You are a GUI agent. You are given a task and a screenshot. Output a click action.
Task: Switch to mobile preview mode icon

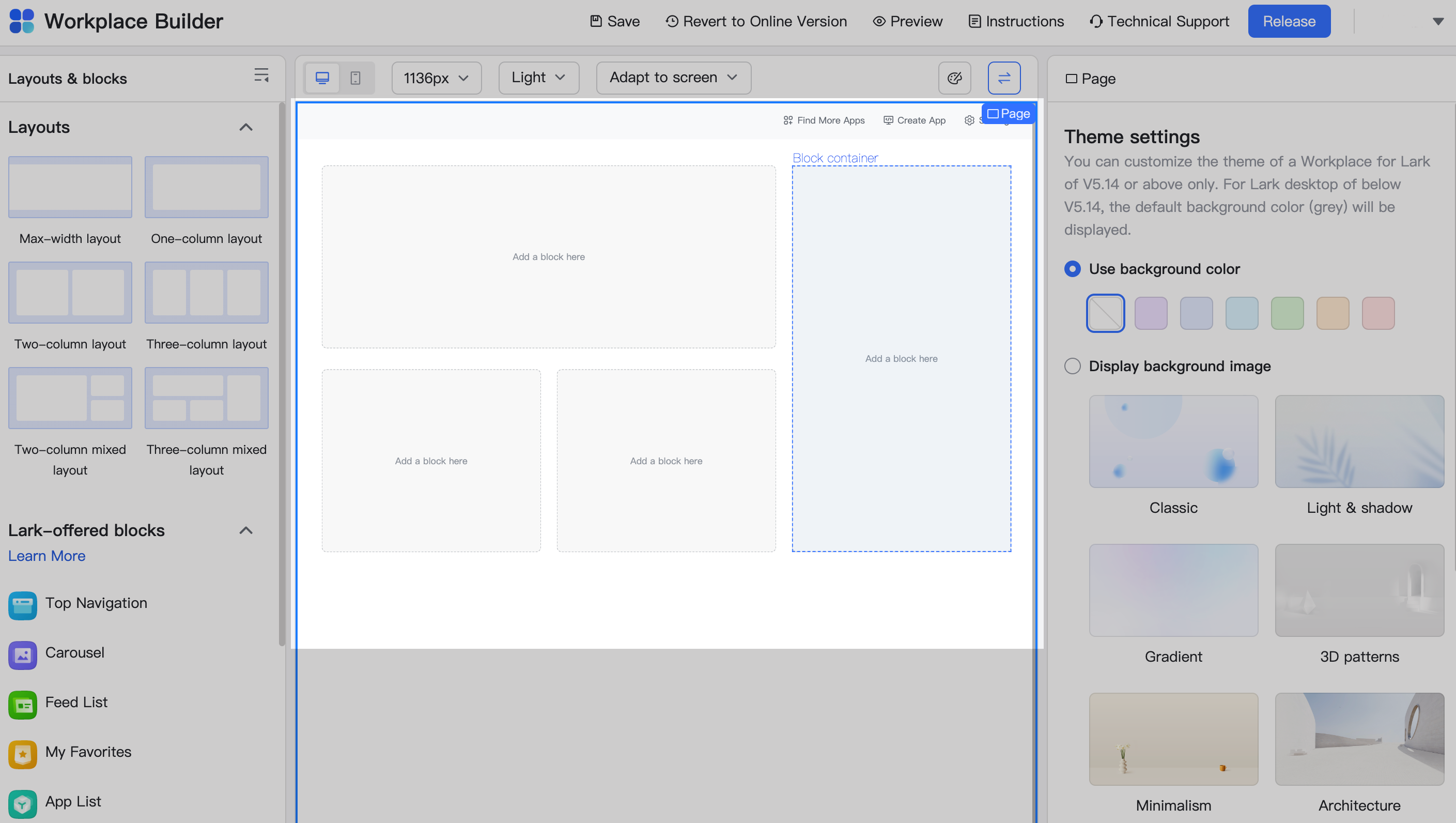[355, 78]
